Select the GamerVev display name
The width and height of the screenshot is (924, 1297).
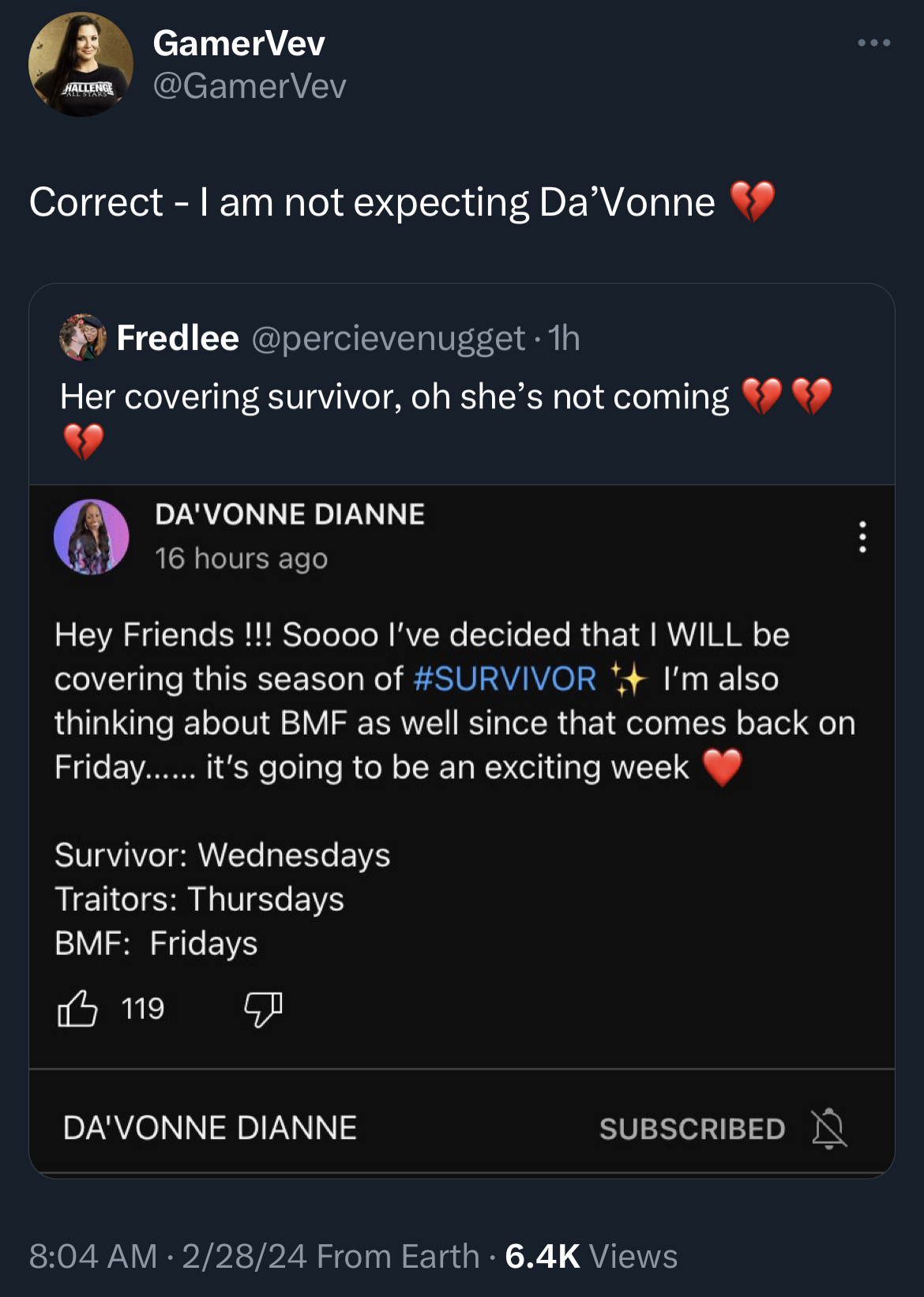[239, 43]
